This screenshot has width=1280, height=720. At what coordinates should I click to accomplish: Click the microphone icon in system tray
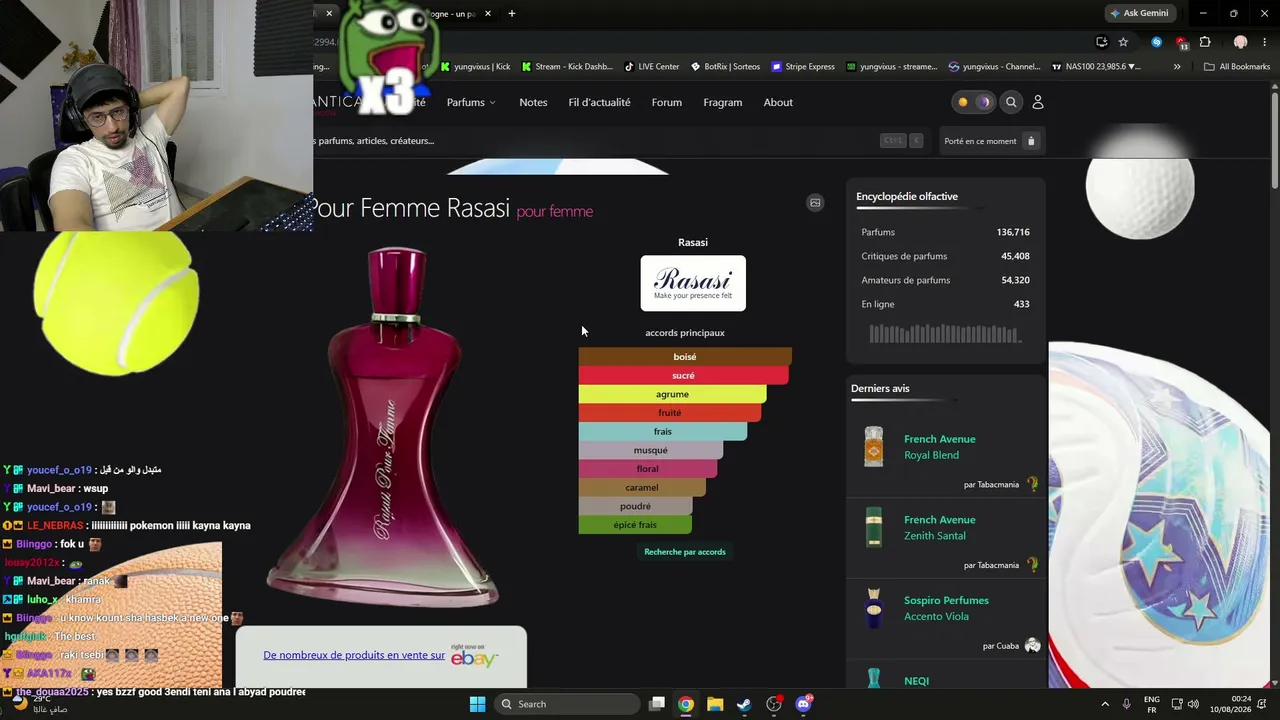[1127, 704]
